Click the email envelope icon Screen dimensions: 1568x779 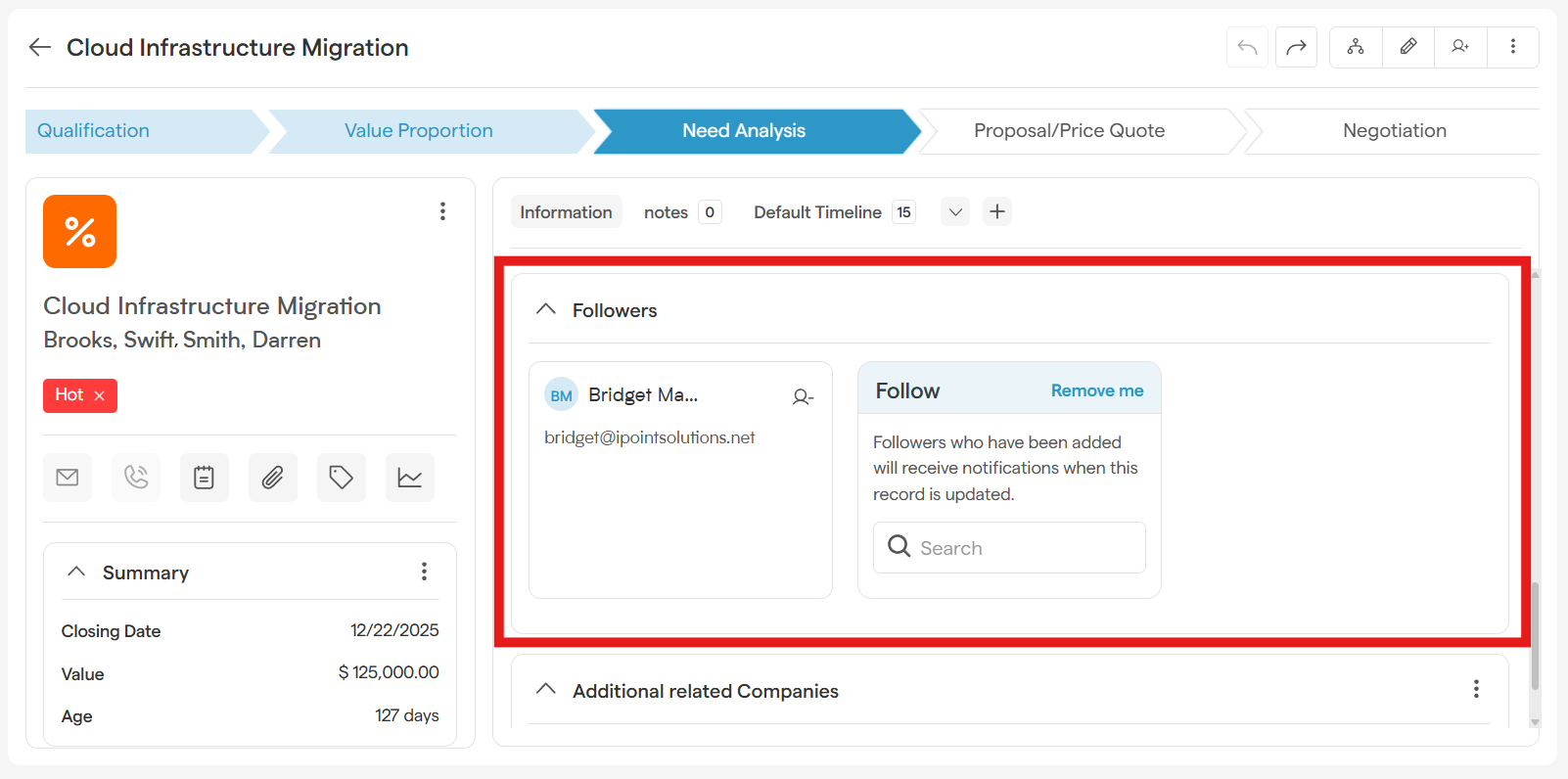(x=68, y=478)
